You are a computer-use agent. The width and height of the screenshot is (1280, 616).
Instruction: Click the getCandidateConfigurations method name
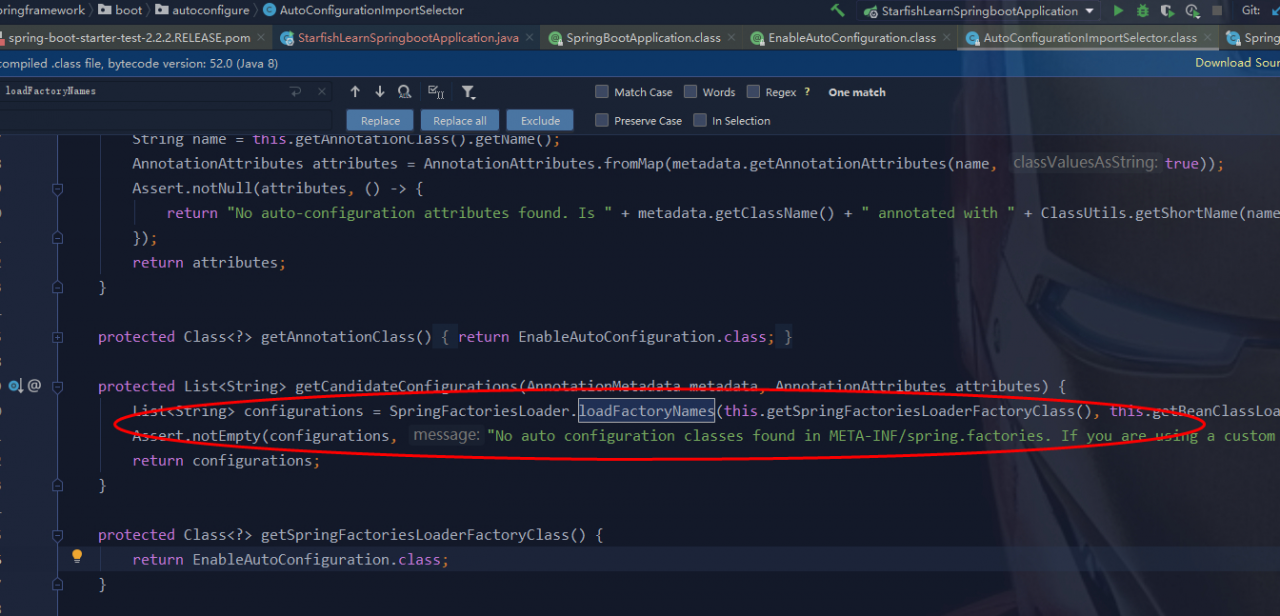pos(407,386)
